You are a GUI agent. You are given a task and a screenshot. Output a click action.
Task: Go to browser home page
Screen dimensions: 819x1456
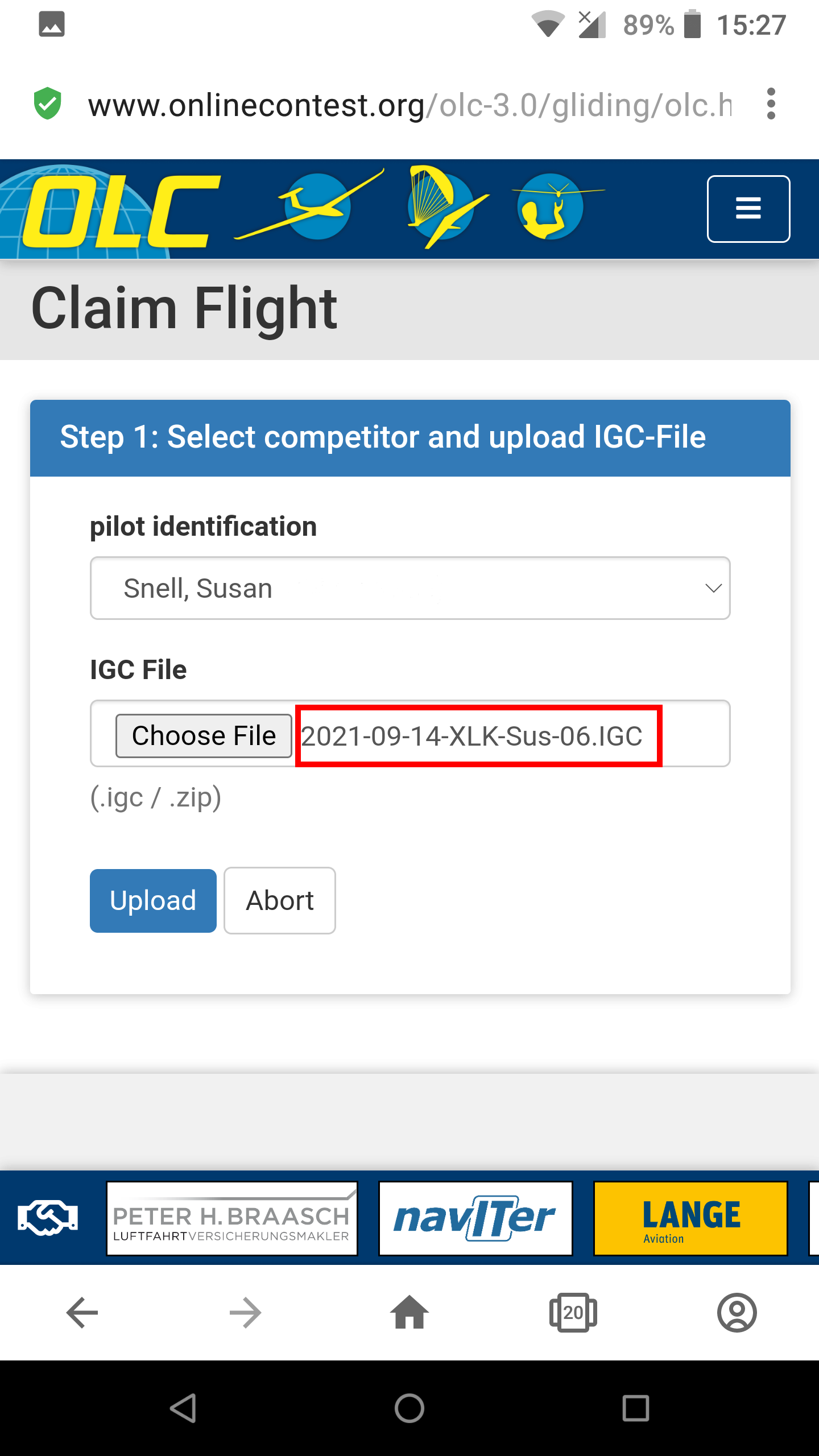(x=409, y=1313)
